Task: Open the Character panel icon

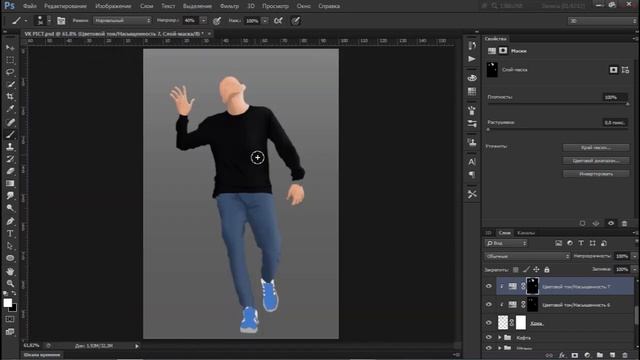Action: click(x=472, y=162)
